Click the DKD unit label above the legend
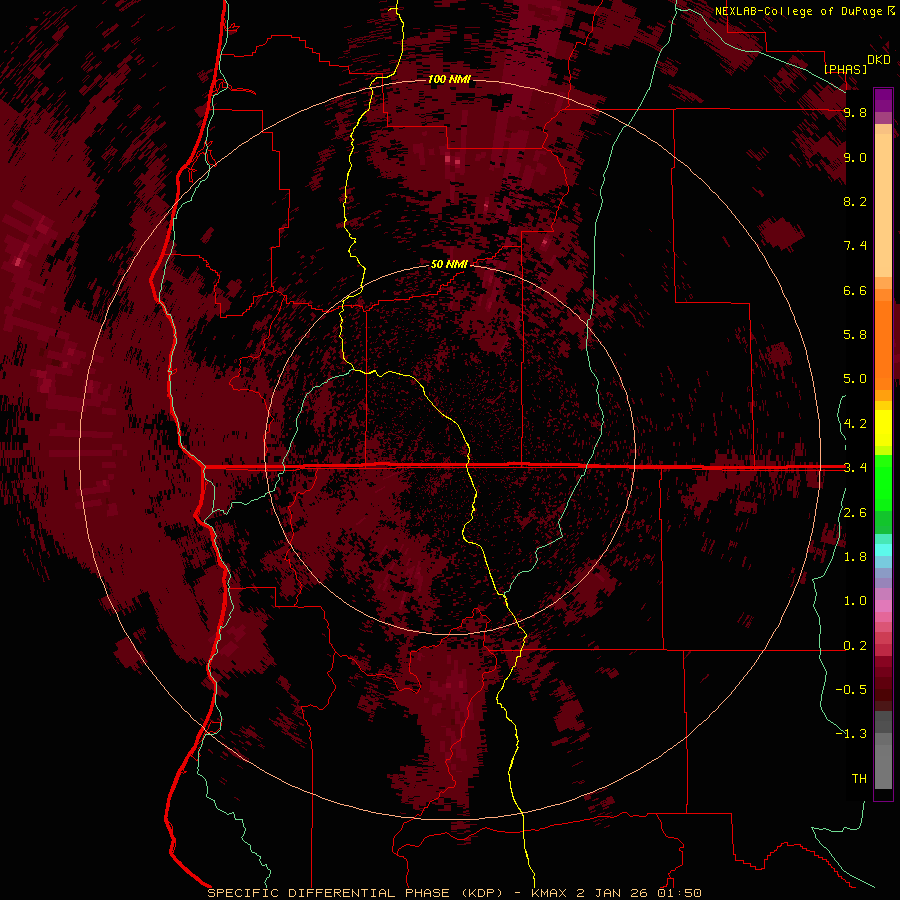This screenshot has height=900, width=900. [x=879, y=60]
